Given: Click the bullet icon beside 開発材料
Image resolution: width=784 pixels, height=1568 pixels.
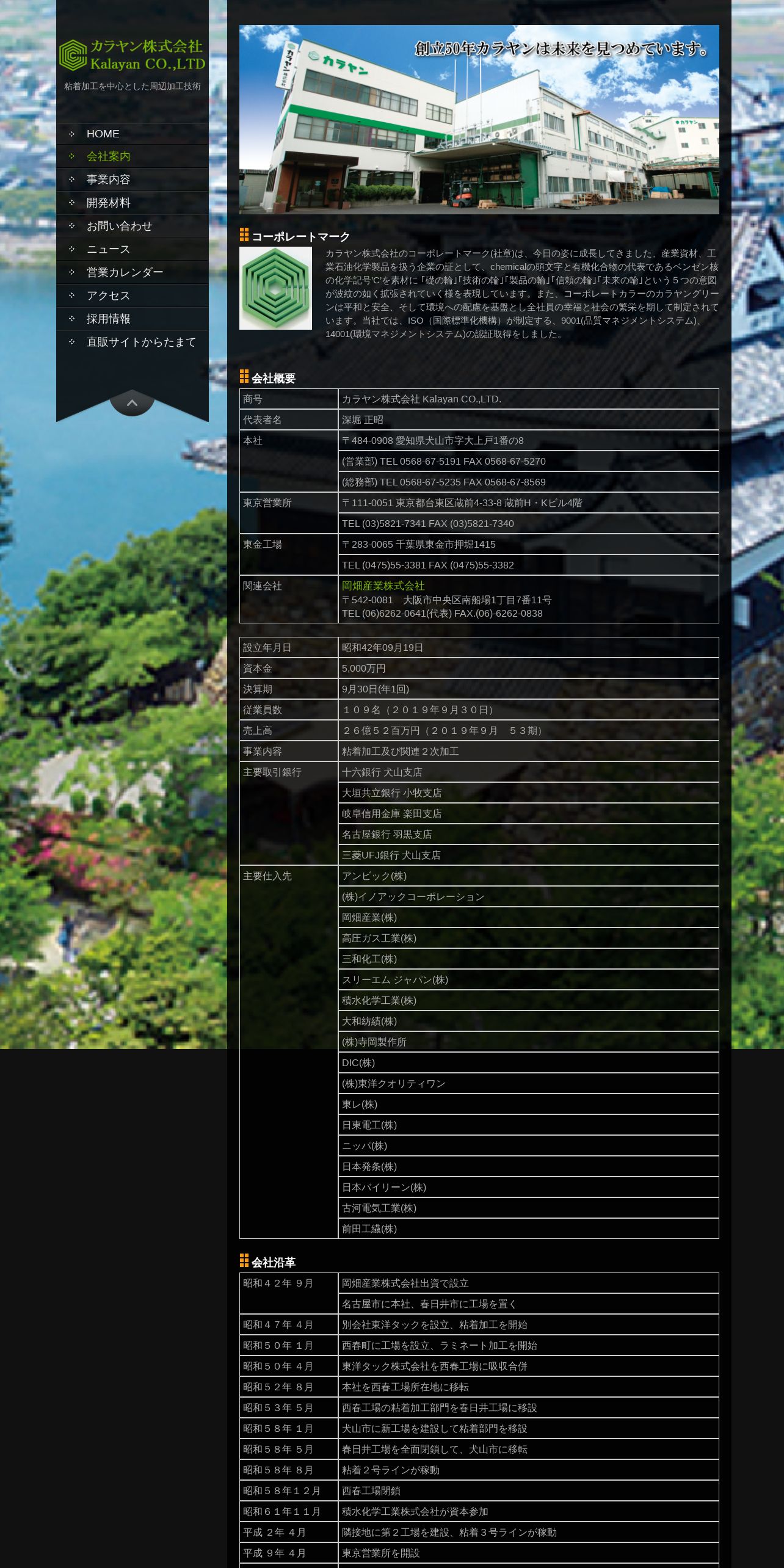Looking at the screenshot, I should point(71,203).
